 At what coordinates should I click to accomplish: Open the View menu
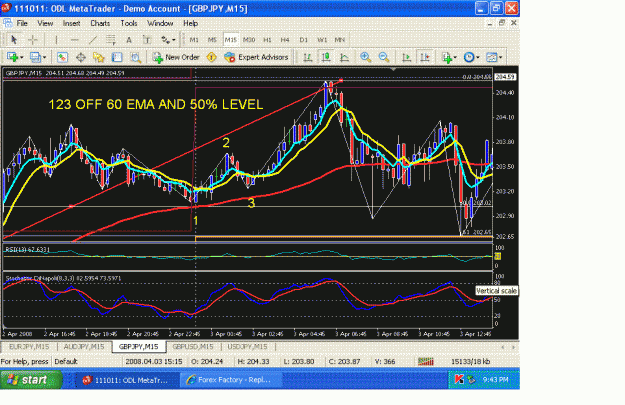[45, 23]
